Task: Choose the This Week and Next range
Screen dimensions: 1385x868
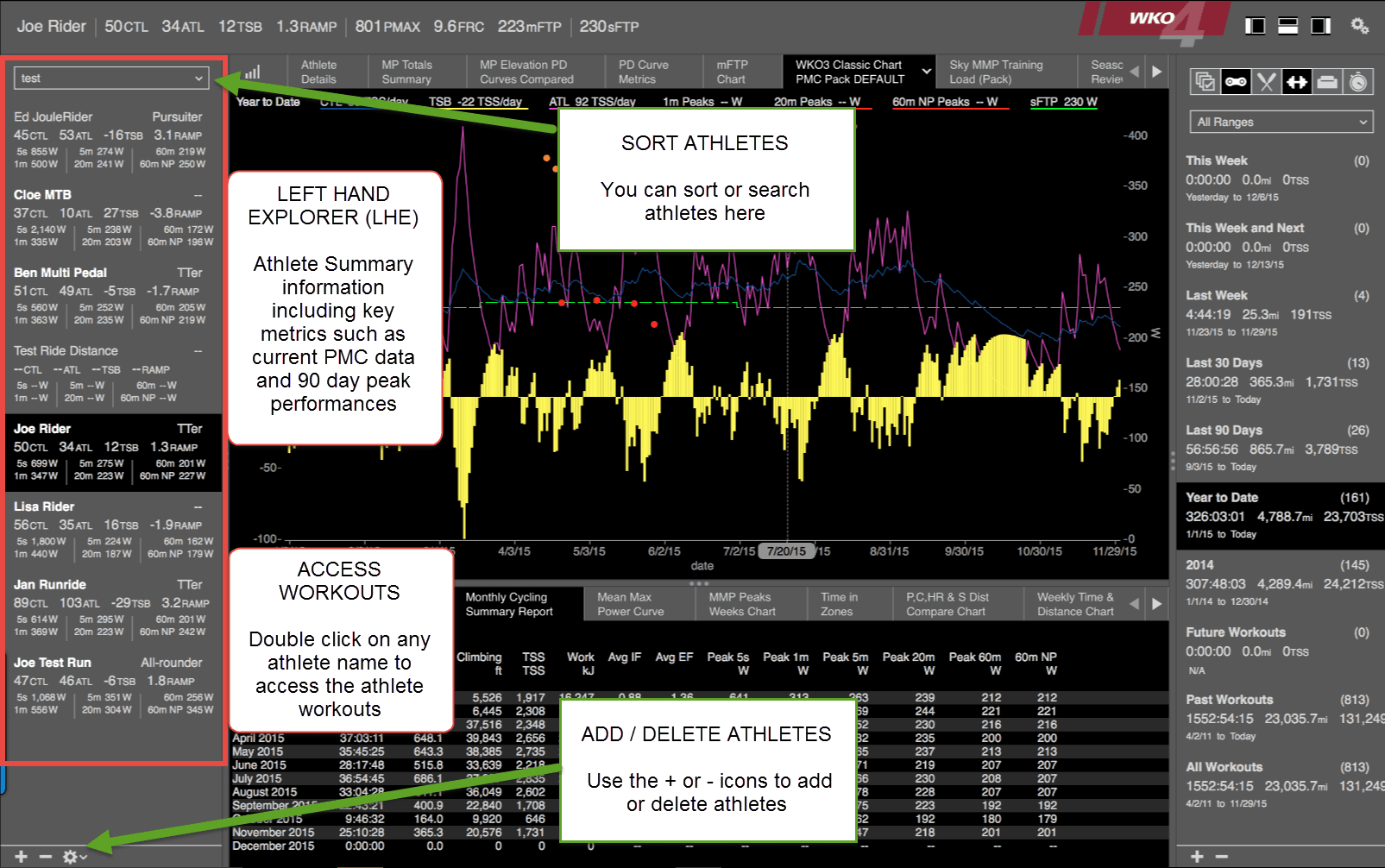Action: pyautogui.click(x=1281, y=245)
